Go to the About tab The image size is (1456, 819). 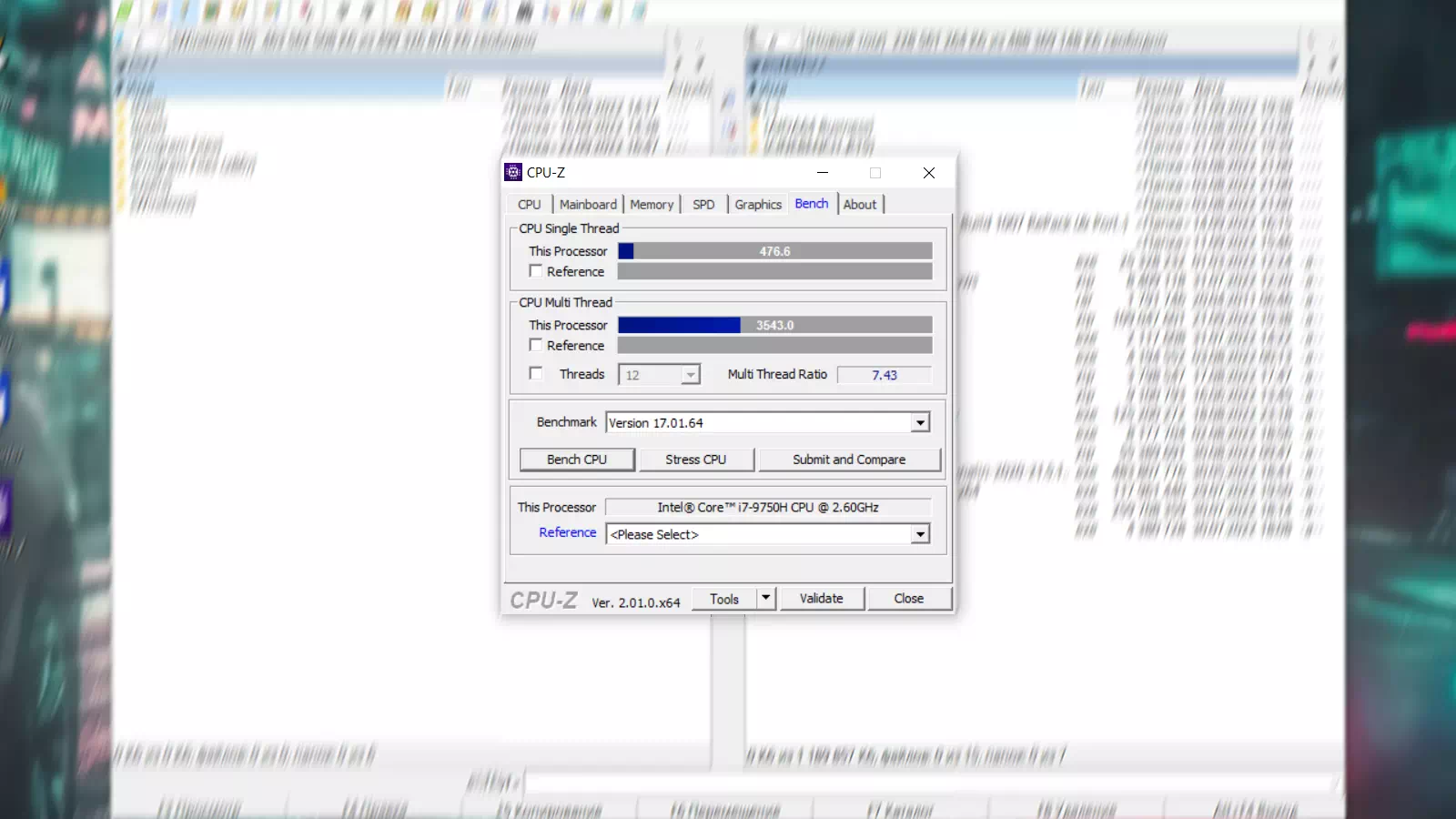click(x=859, y=205)
